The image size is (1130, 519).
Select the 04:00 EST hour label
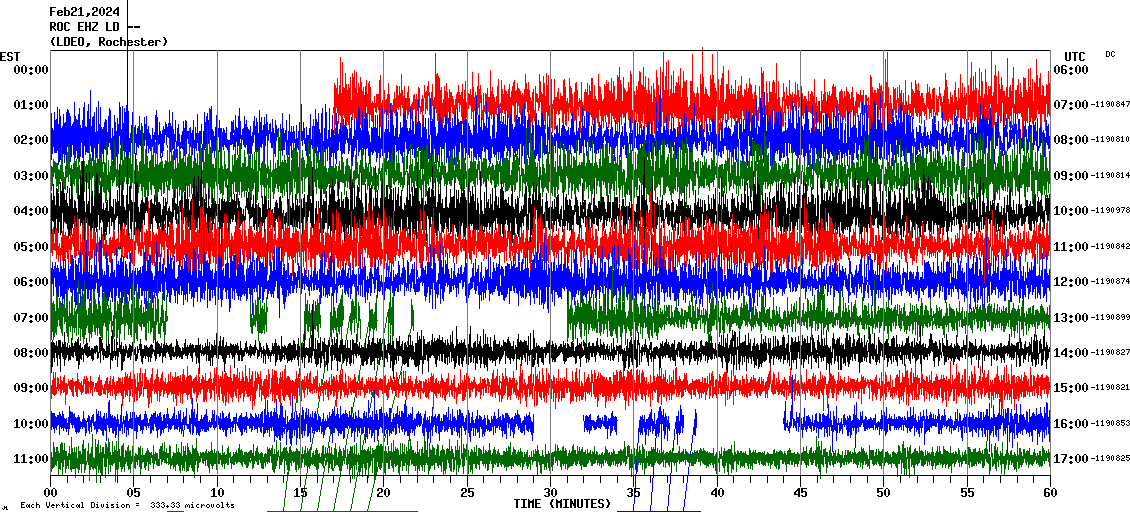tap(32, 211)
